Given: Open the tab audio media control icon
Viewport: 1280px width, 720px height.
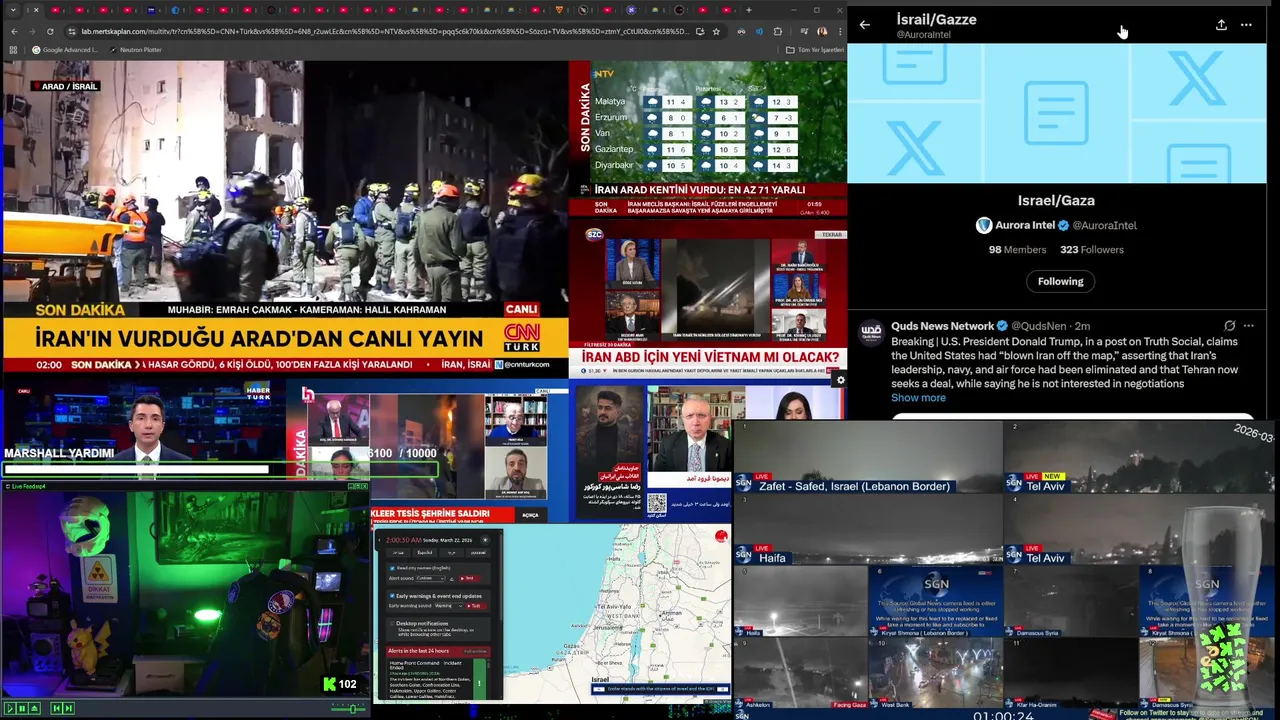Looking at the screenshot, I should tap(804, 31).
